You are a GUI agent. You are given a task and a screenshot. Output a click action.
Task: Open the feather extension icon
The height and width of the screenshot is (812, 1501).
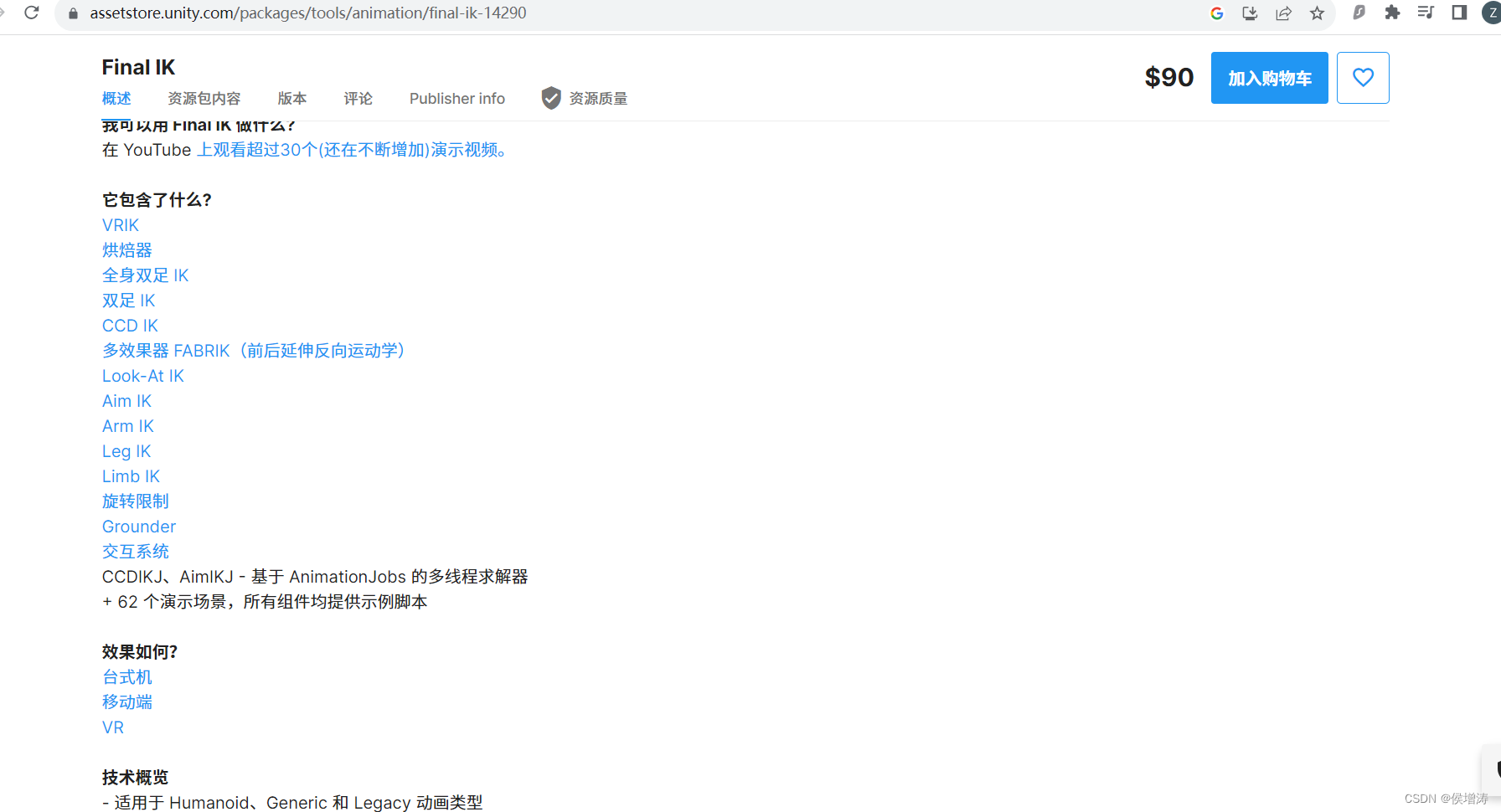pos(1359,13)
